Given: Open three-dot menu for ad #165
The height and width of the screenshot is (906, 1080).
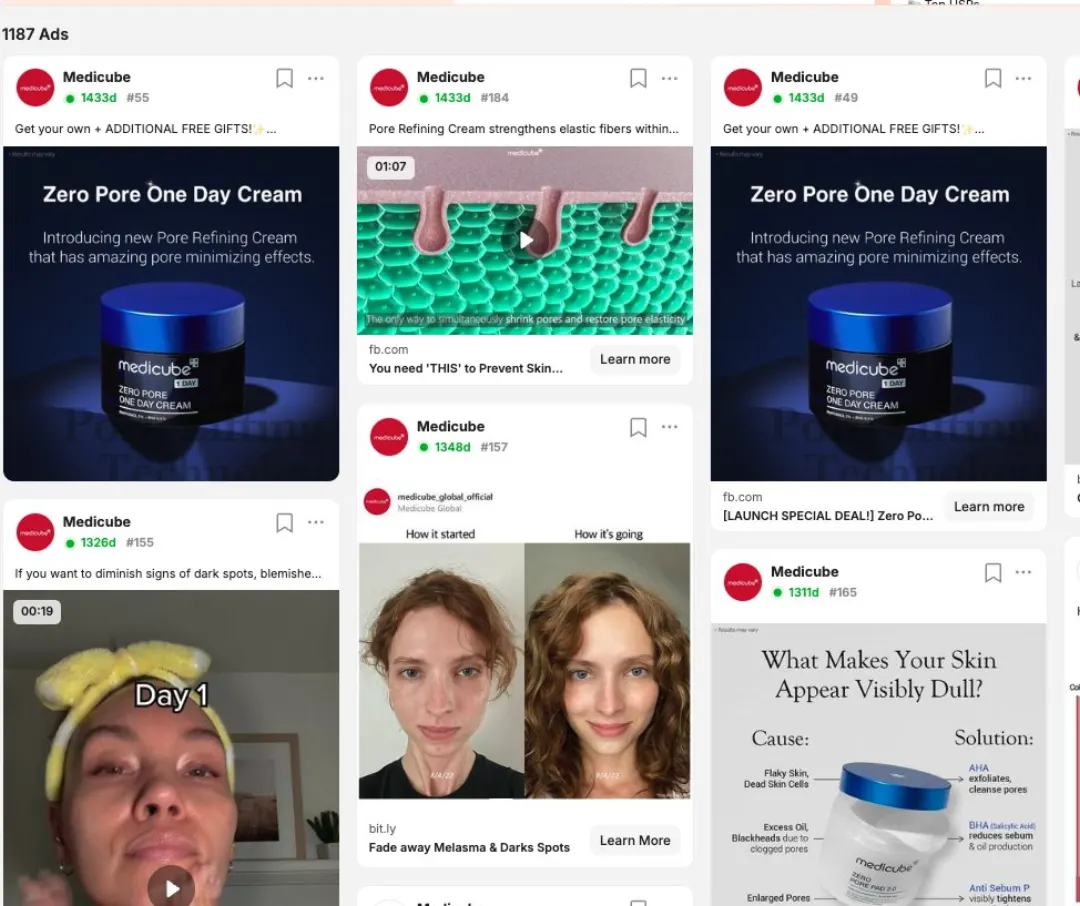Looking at the screenshot, I should coord(1024,573).
